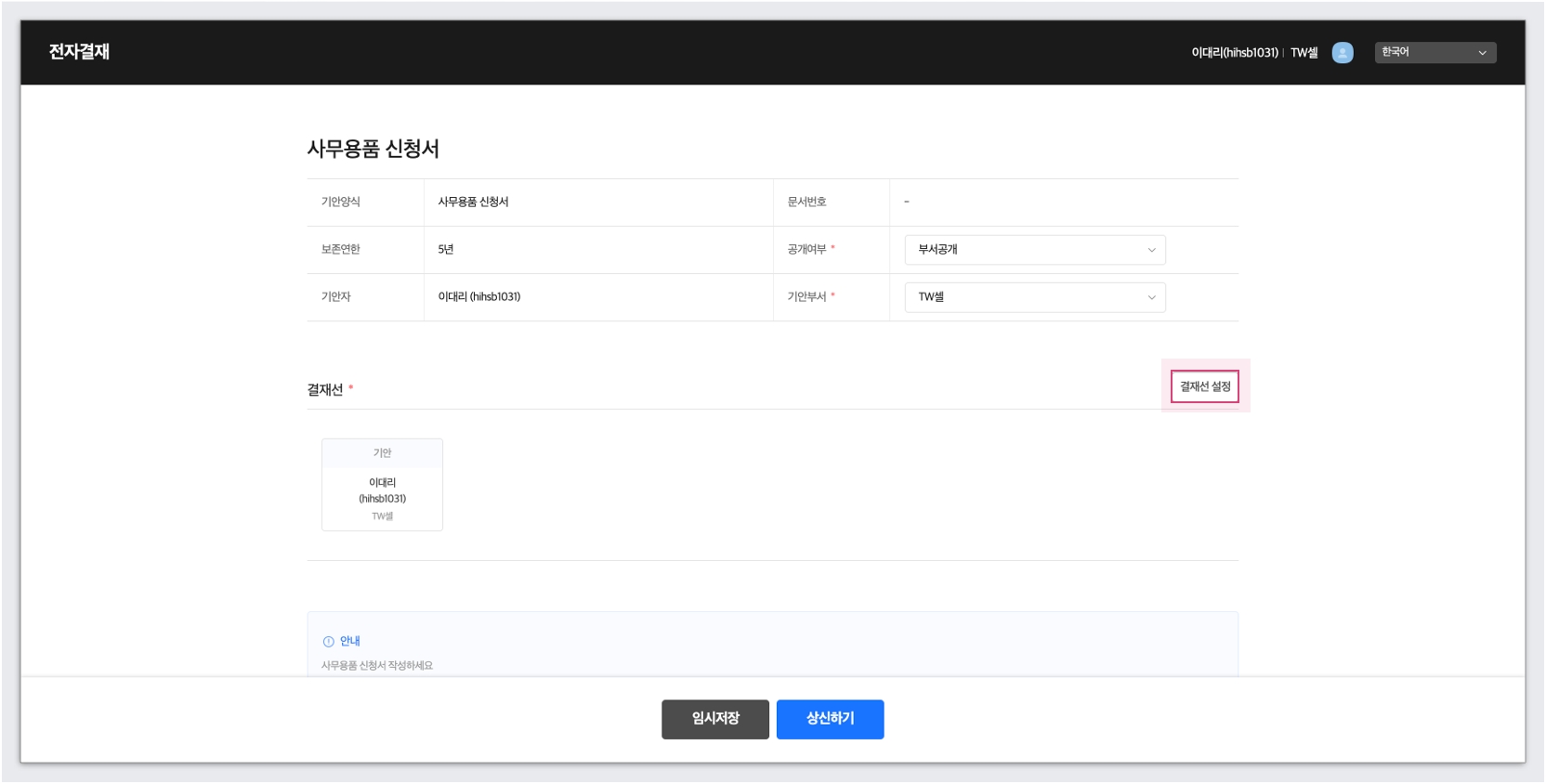Click the 안내 notice text label
Viewport: 1546px width, 784px height.
[349, 642]
